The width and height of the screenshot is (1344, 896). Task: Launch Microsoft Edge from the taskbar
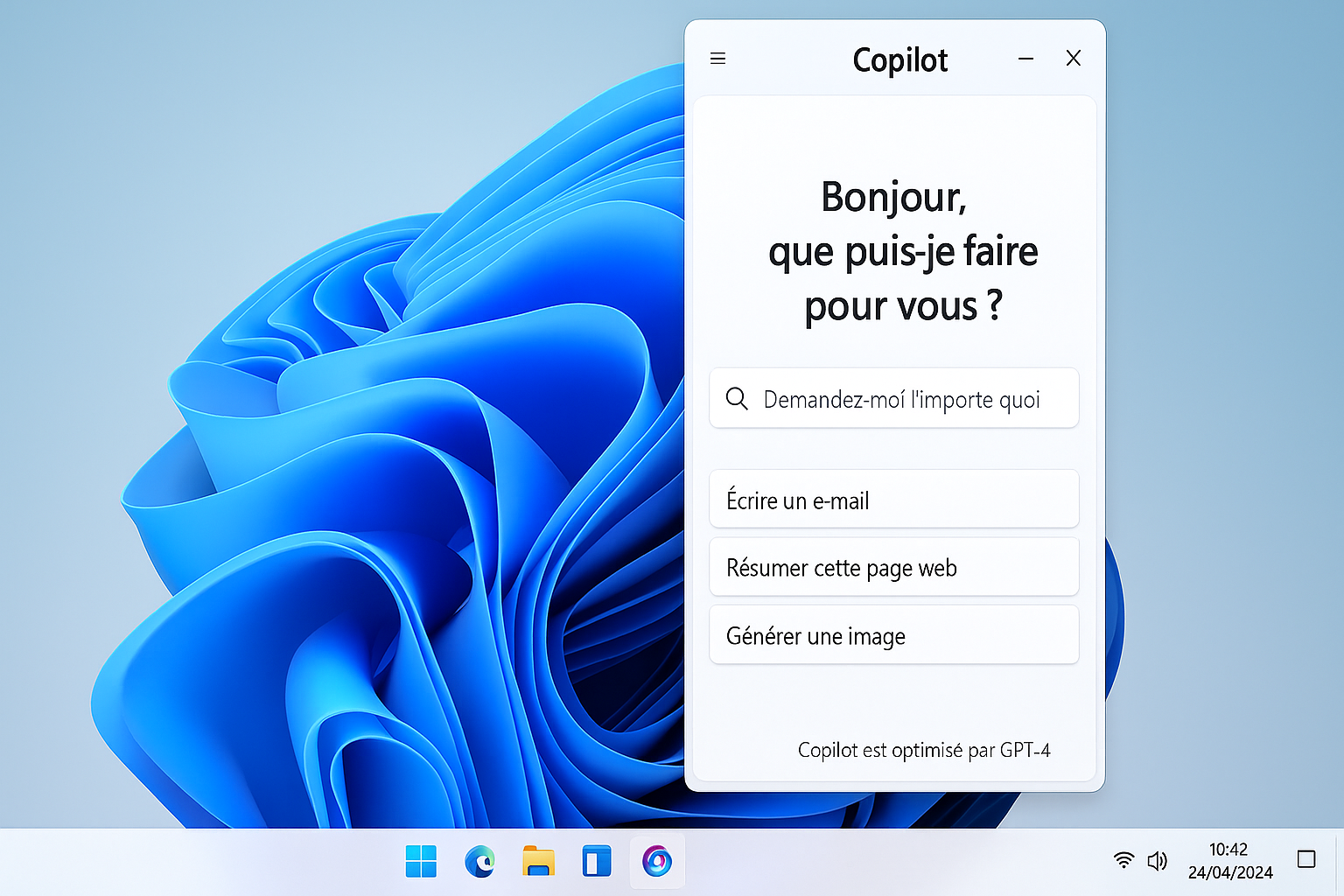479,862
